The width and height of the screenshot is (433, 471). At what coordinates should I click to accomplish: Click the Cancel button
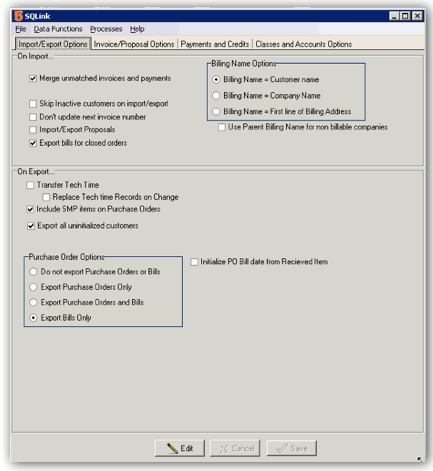tap(235, 448)
